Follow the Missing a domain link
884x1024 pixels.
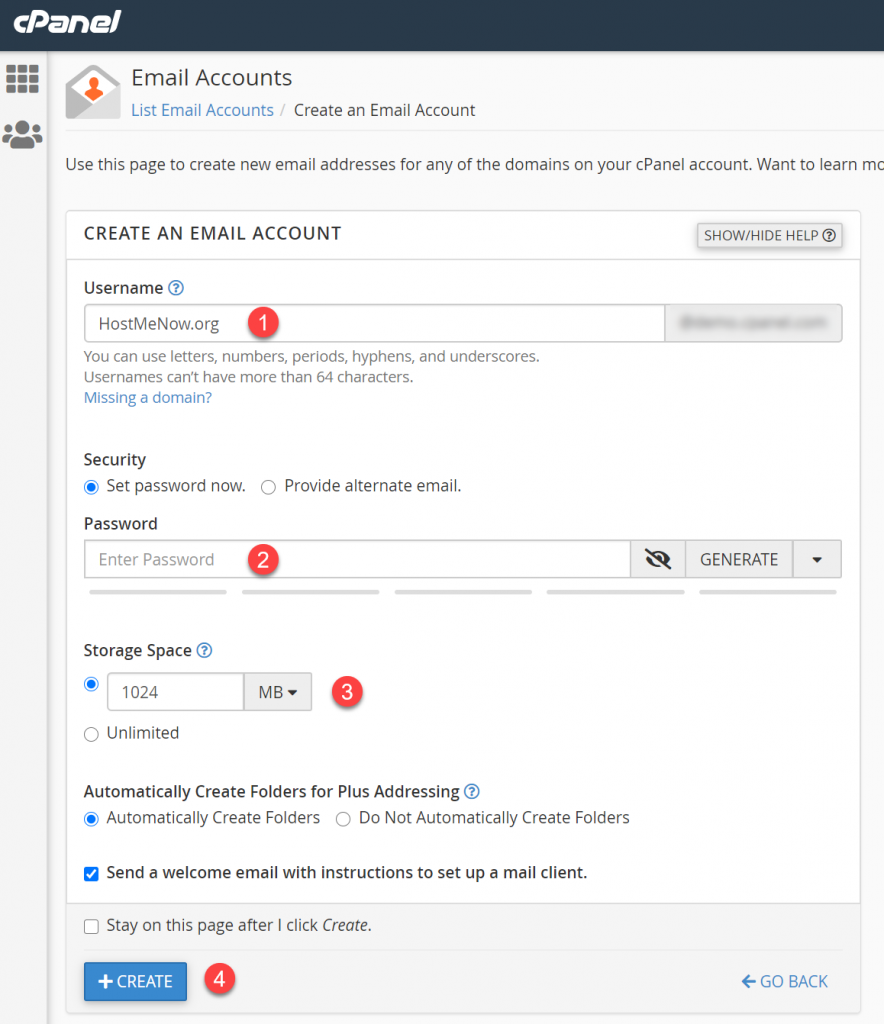pos(147,397)
